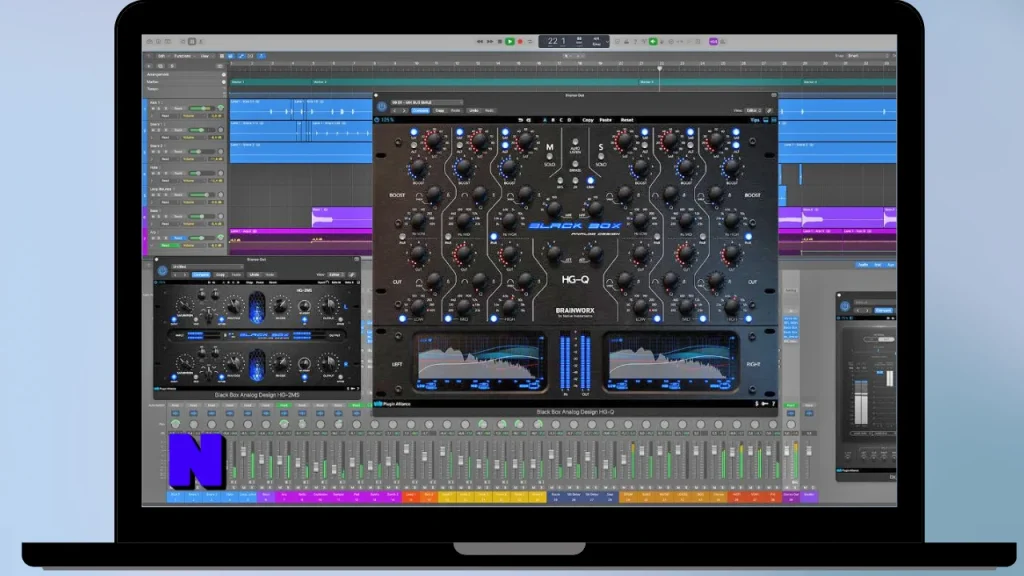The width and height of the screenshot is (1024, 576).
Task: Select settings bank C in HG-Q toolbar
Action: click(x=560, y=120)
